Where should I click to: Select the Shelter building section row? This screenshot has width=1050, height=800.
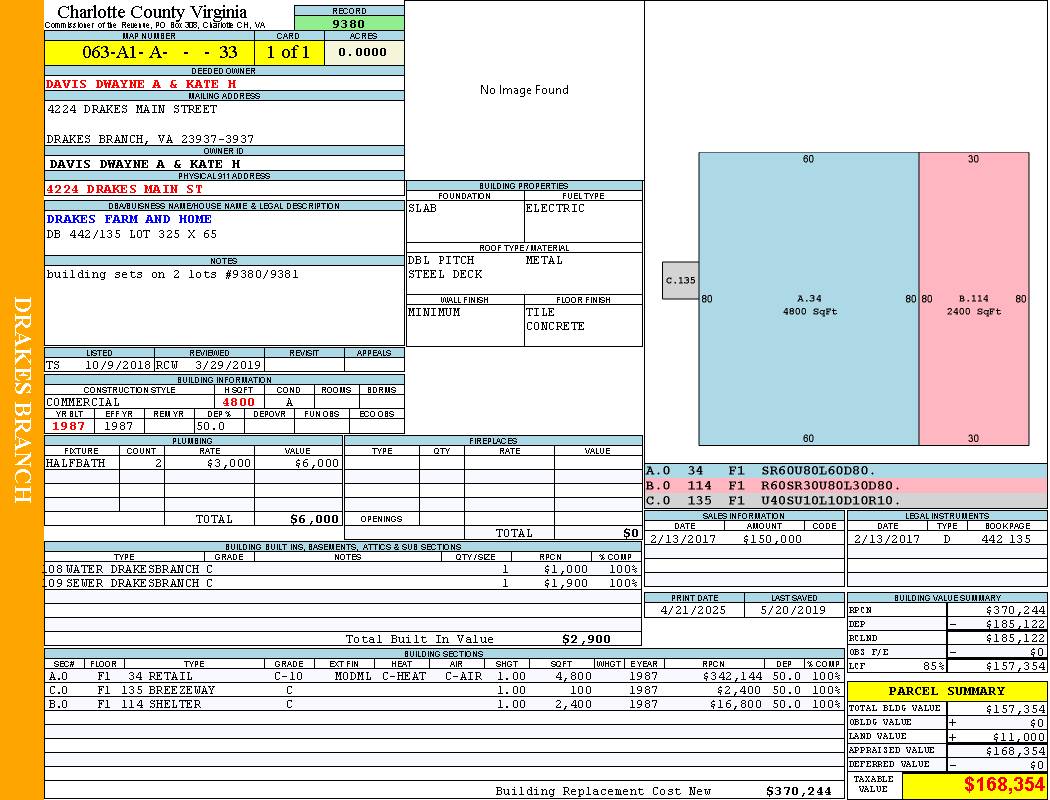(x=442, y=704)
